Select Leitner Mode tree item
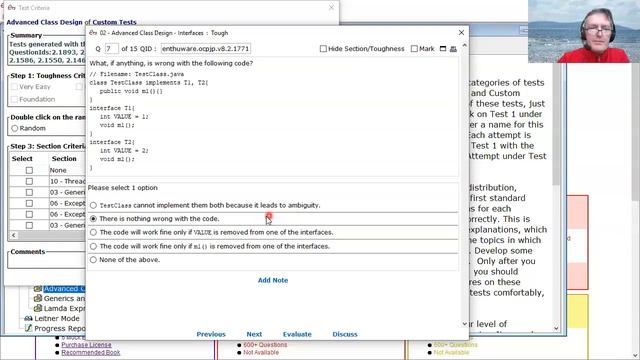Screen dimensions: 640x360 tap(57, 318)
